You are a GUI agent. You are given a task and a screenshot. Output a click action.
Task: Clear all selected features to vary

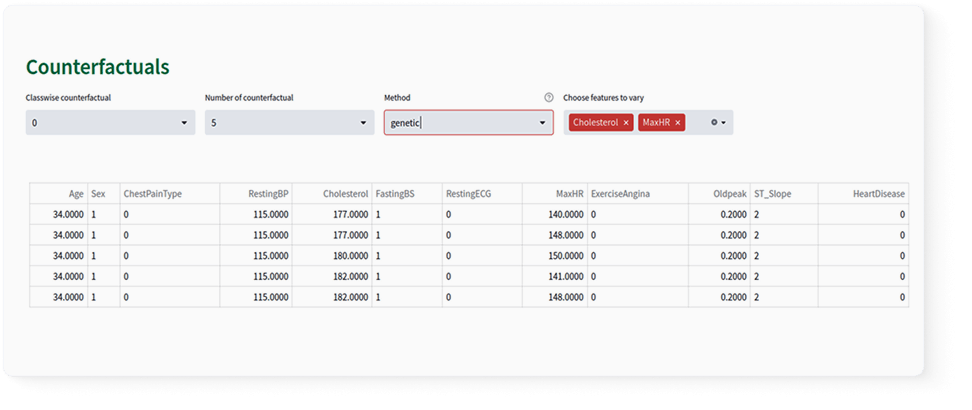click(x=714, y=123)
